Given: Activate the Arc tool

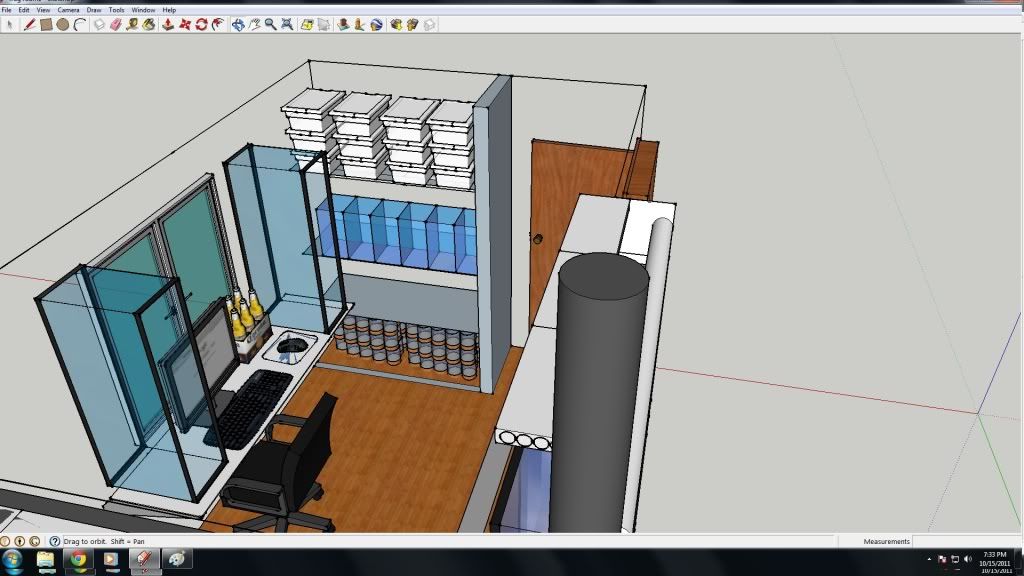Looking at the screenshot, I should click(80, 25).
